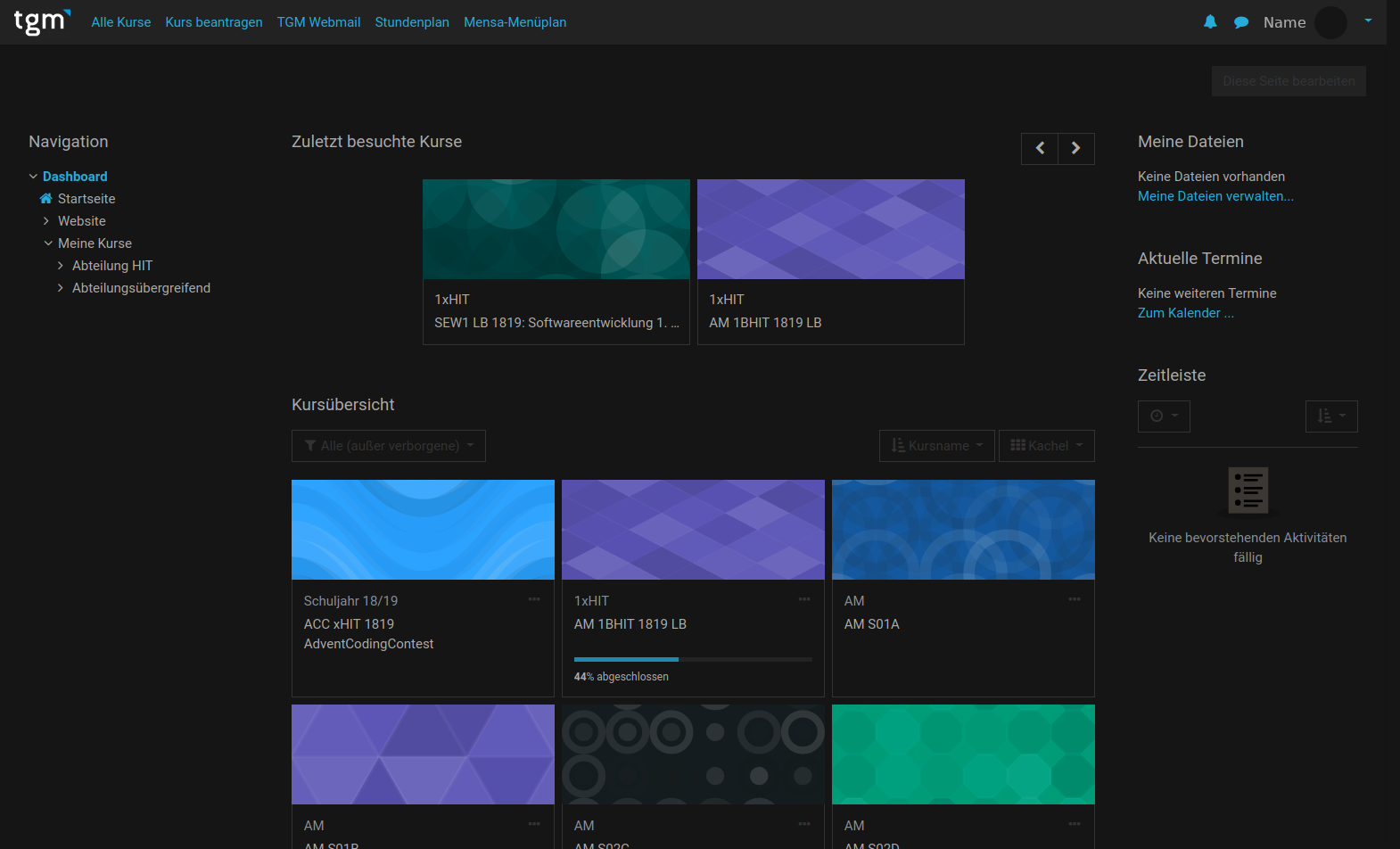Go to Dashboard in navigation
The image size is (1400, 849).
tap(75, 177)
